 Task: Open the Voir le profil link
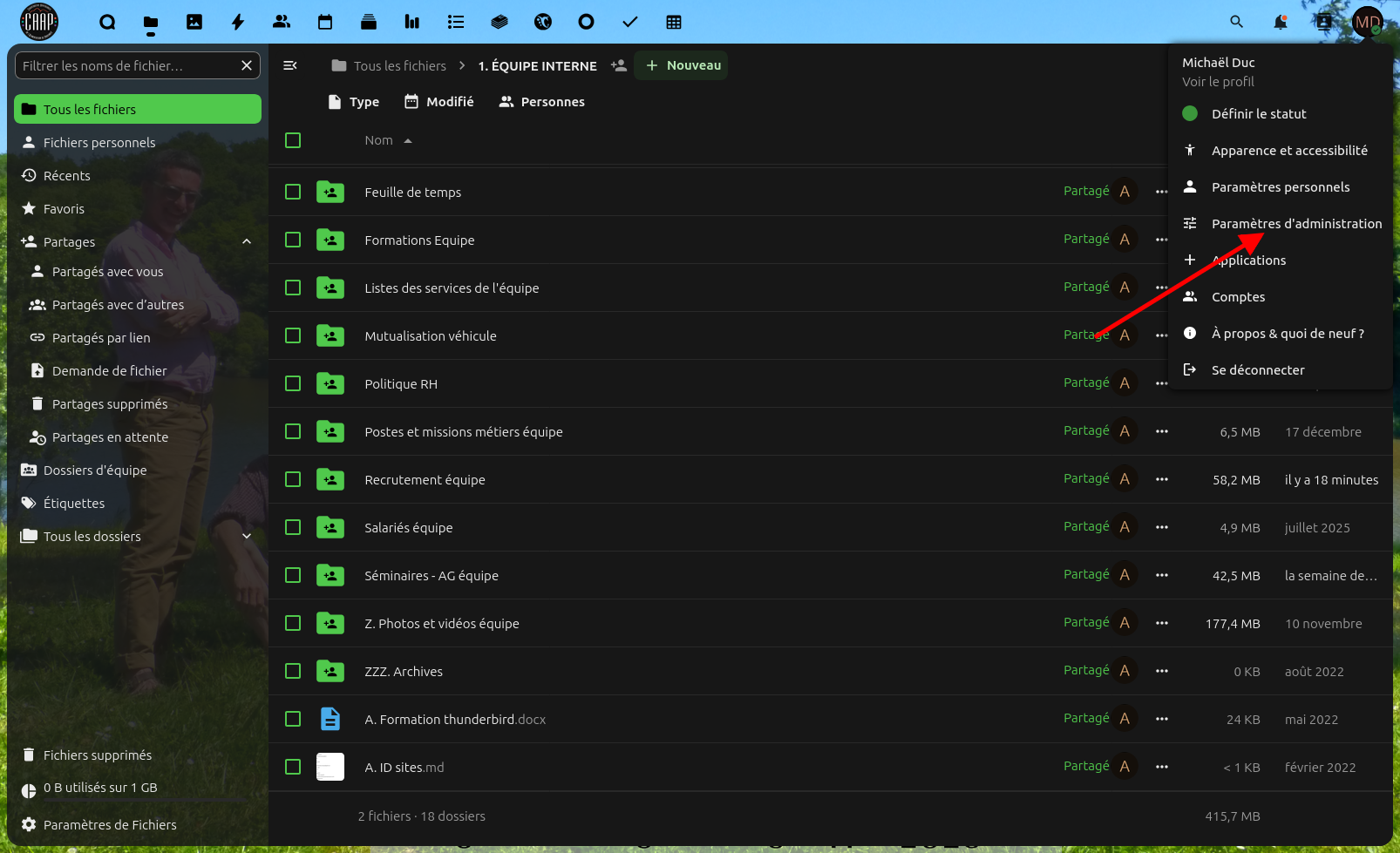(1218, 82)
